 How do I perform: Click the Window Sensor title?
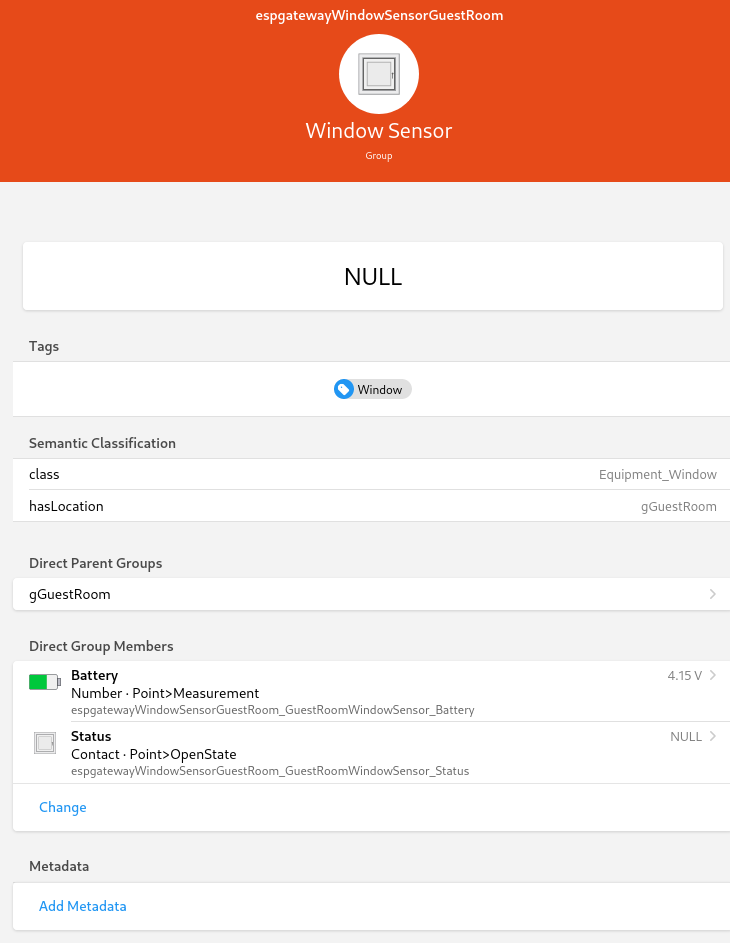tap(379, 131)
